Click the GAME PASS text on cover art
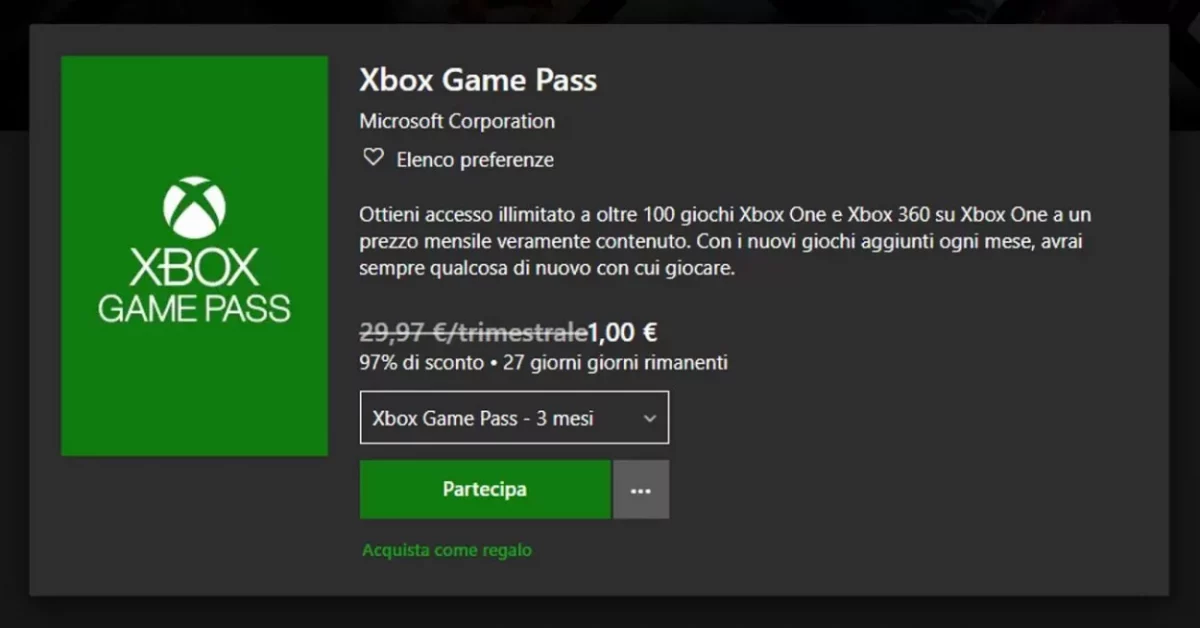The width and height of the screenshot is (1200, 628). point(194,308)
